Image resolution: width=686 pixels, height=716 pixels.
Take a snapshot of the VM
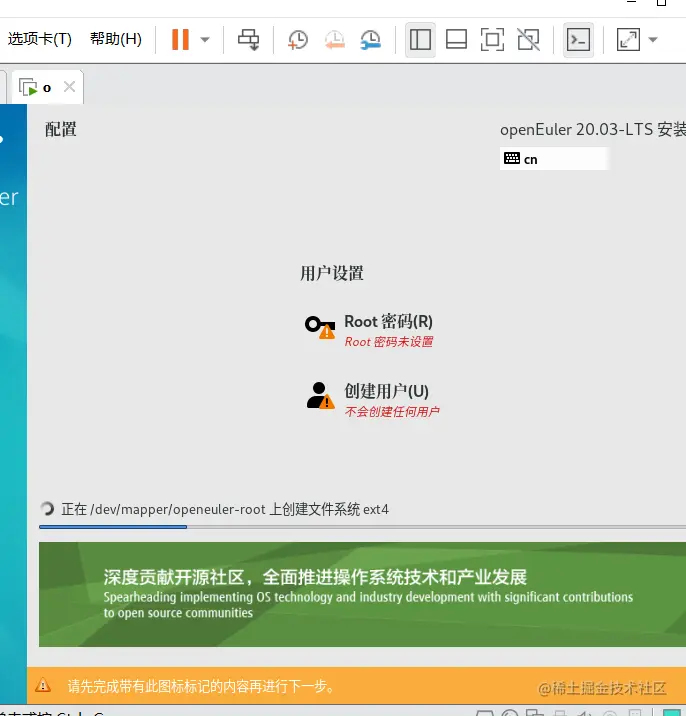tap(298, 40)
